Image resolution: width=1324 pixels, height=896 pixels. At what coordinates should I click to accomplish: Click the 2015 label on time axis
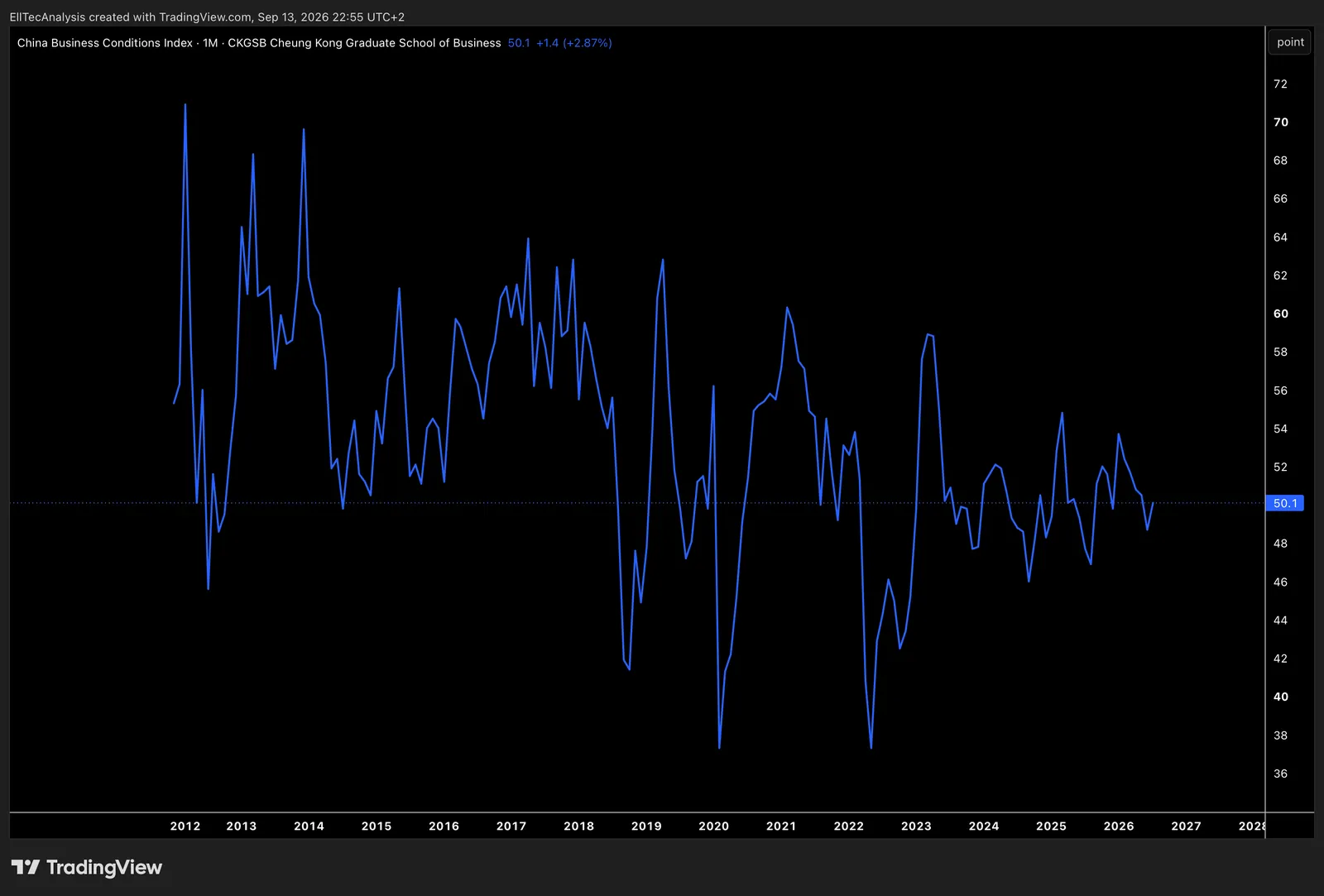click(x=377, y=826)
